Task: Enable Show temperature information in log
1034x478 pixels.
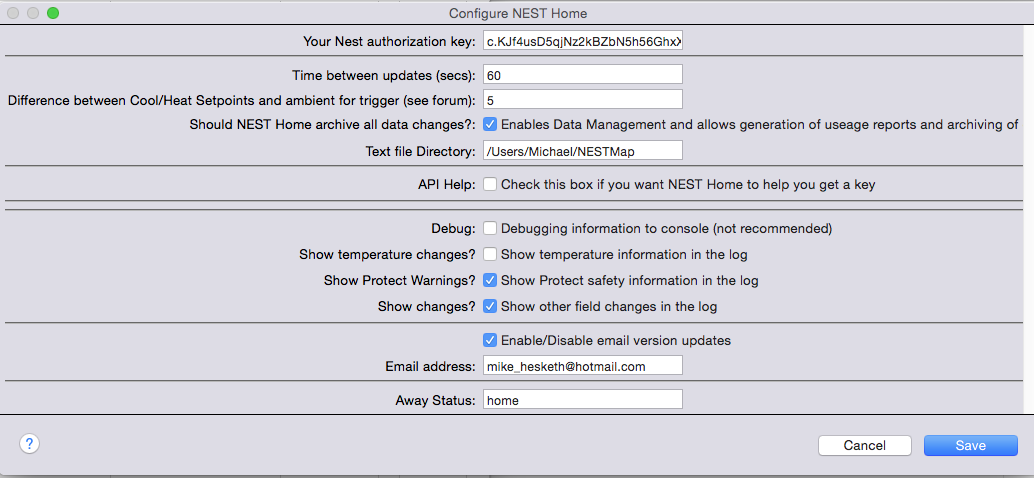Action: (490, 254)
